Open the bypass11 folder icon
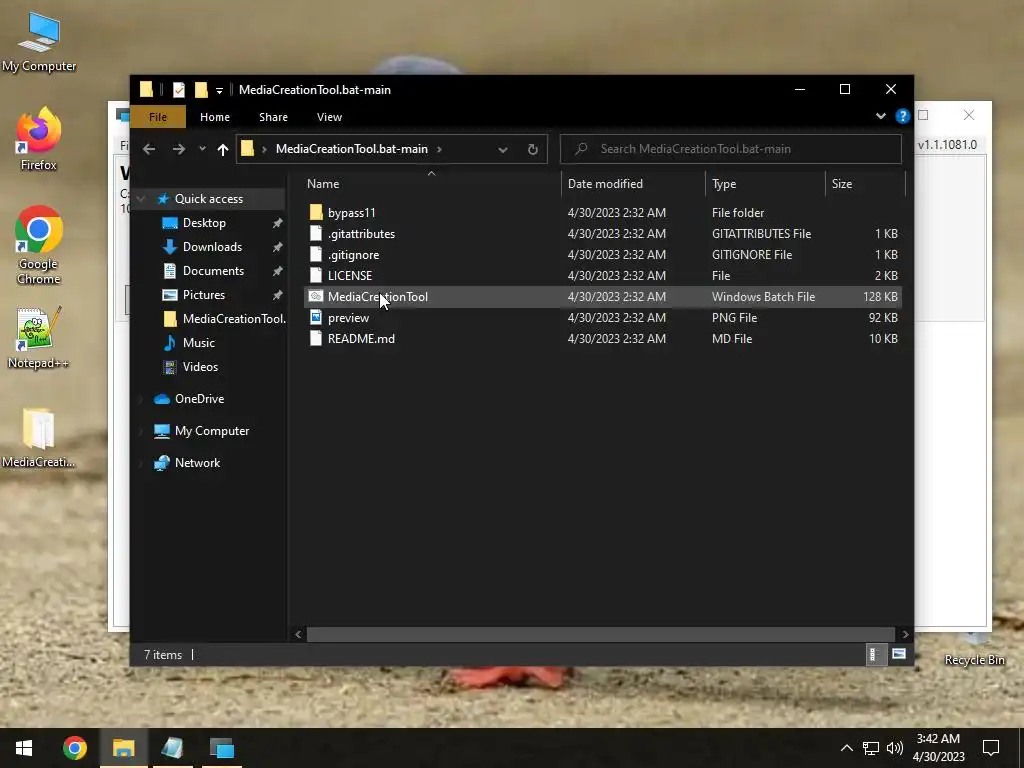The image size is (1024, 768). (x=316, y=212)
